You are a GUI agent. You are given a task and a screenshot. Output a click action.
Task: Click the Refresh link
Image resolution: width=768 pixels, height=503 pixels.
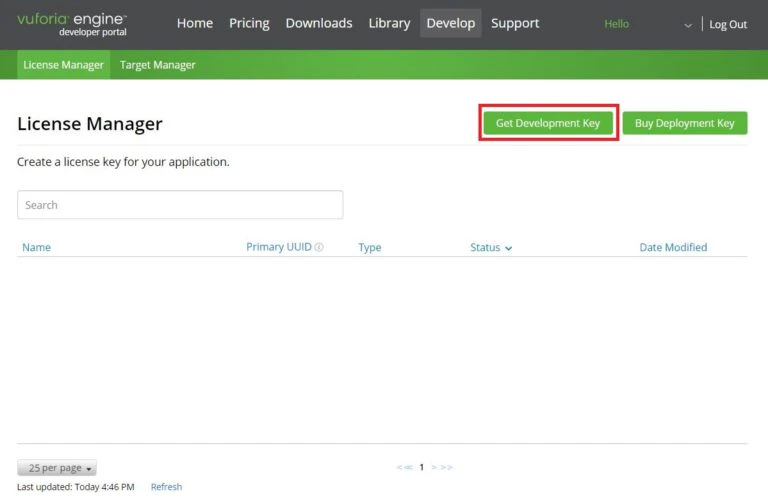(167, 487)
